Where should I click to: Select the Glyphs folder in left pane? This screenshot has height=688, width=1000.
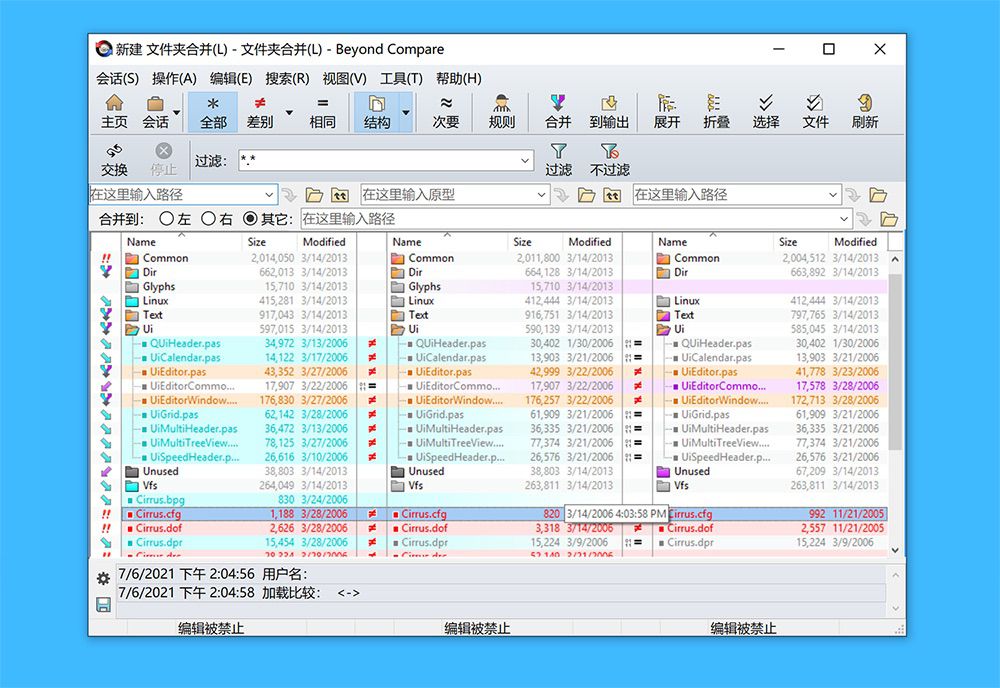159,286
